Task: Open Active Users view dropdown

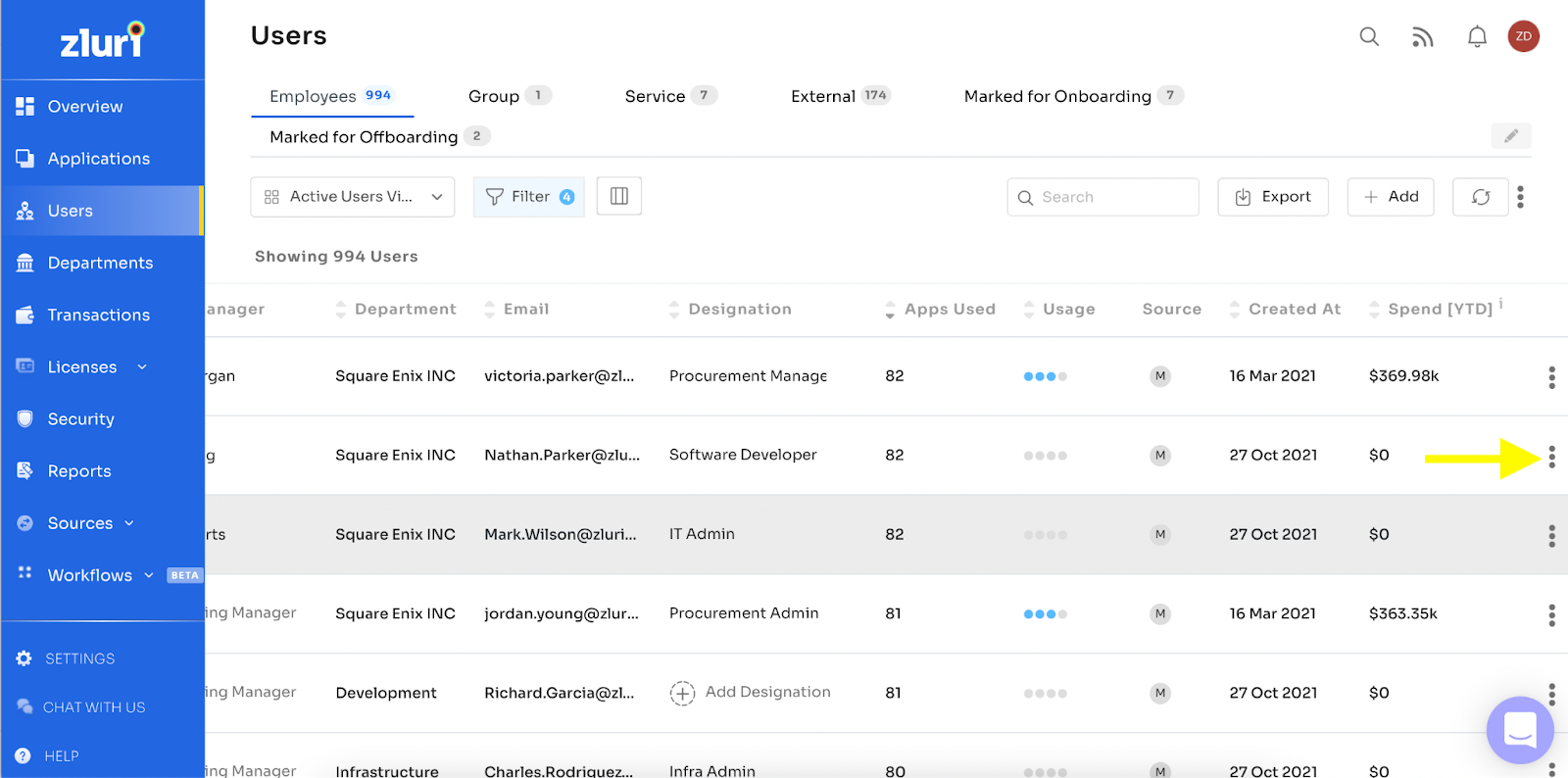Action: click(353, 197)
